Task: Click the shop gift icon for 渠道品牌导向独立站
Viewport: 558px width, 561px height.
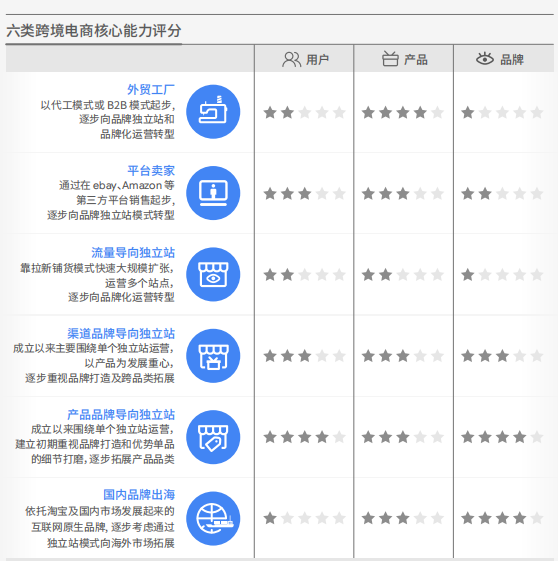Action: tap(213, 356)
